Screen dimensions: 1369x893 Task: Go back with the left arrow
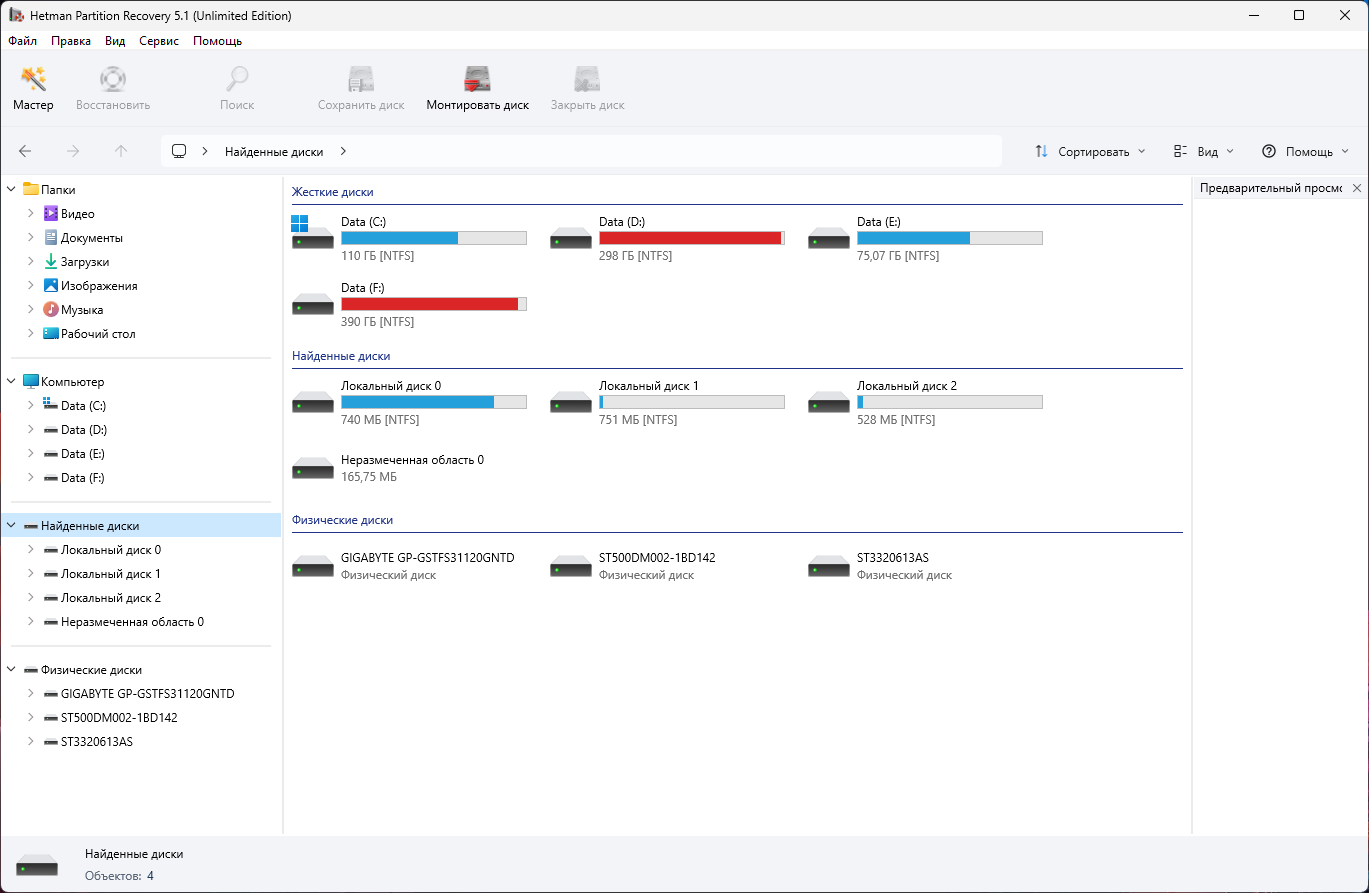pos(25,151)
